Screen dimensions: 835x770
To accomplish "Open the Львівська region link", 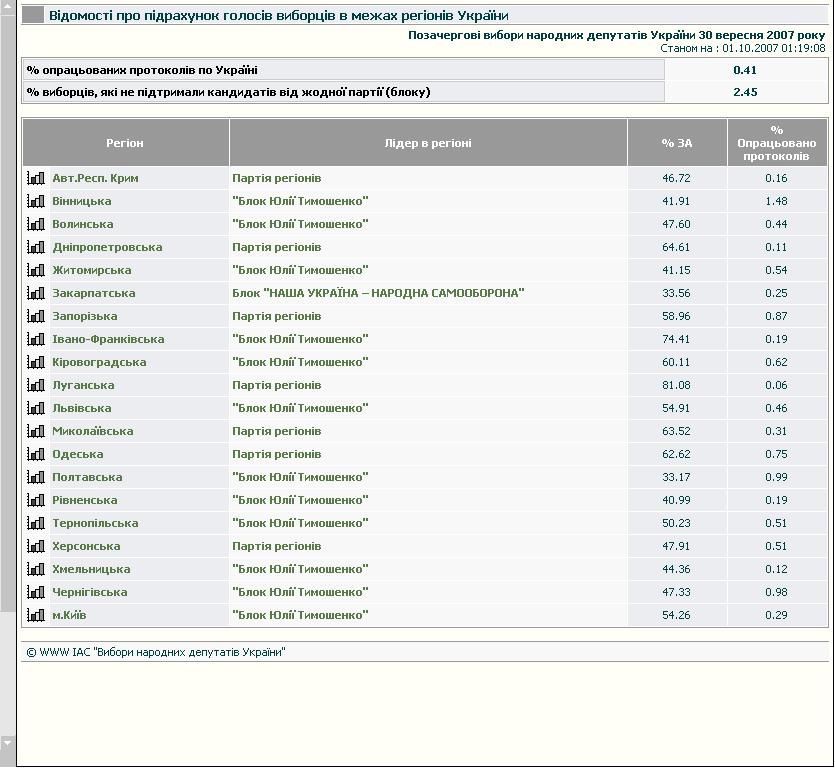I will pos(81,408).
